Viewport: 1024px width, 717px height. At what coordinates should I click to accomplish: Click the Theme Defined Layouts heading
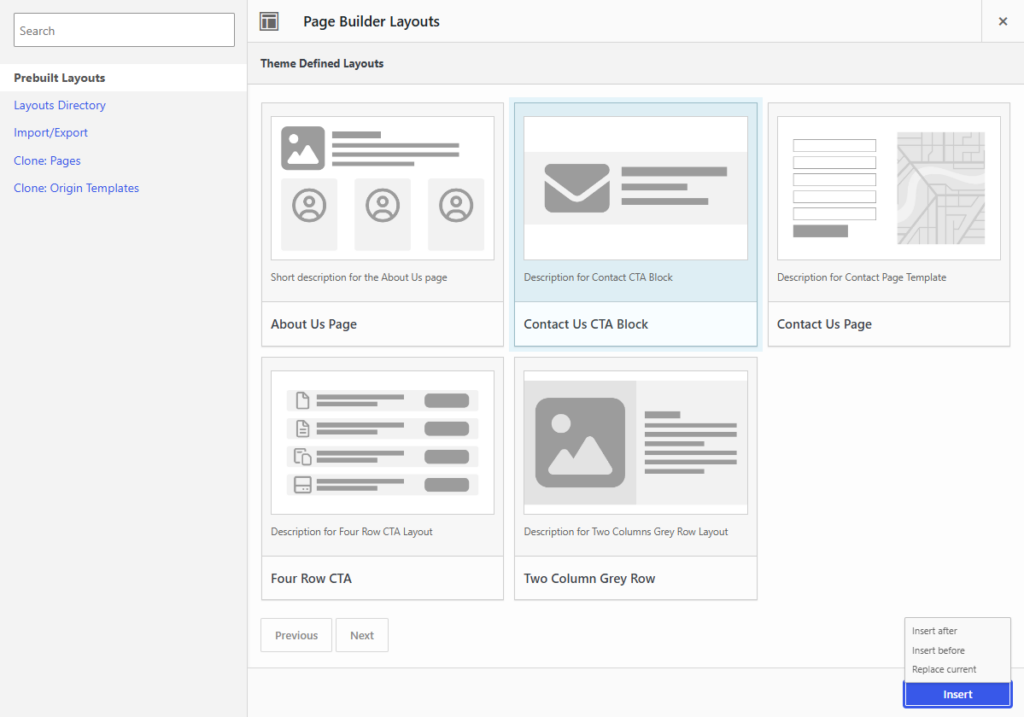[322, 63]
